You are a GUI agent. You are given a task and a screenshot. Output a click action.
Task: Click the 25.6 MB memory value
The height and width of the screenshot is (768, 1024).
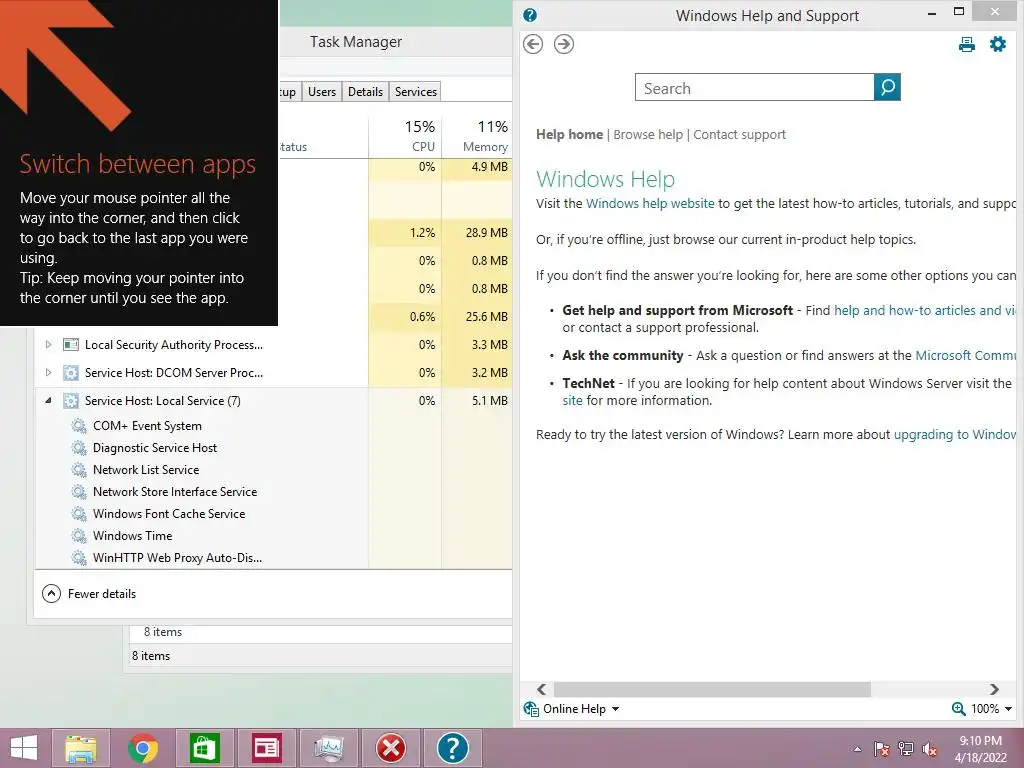pos(487,317)
